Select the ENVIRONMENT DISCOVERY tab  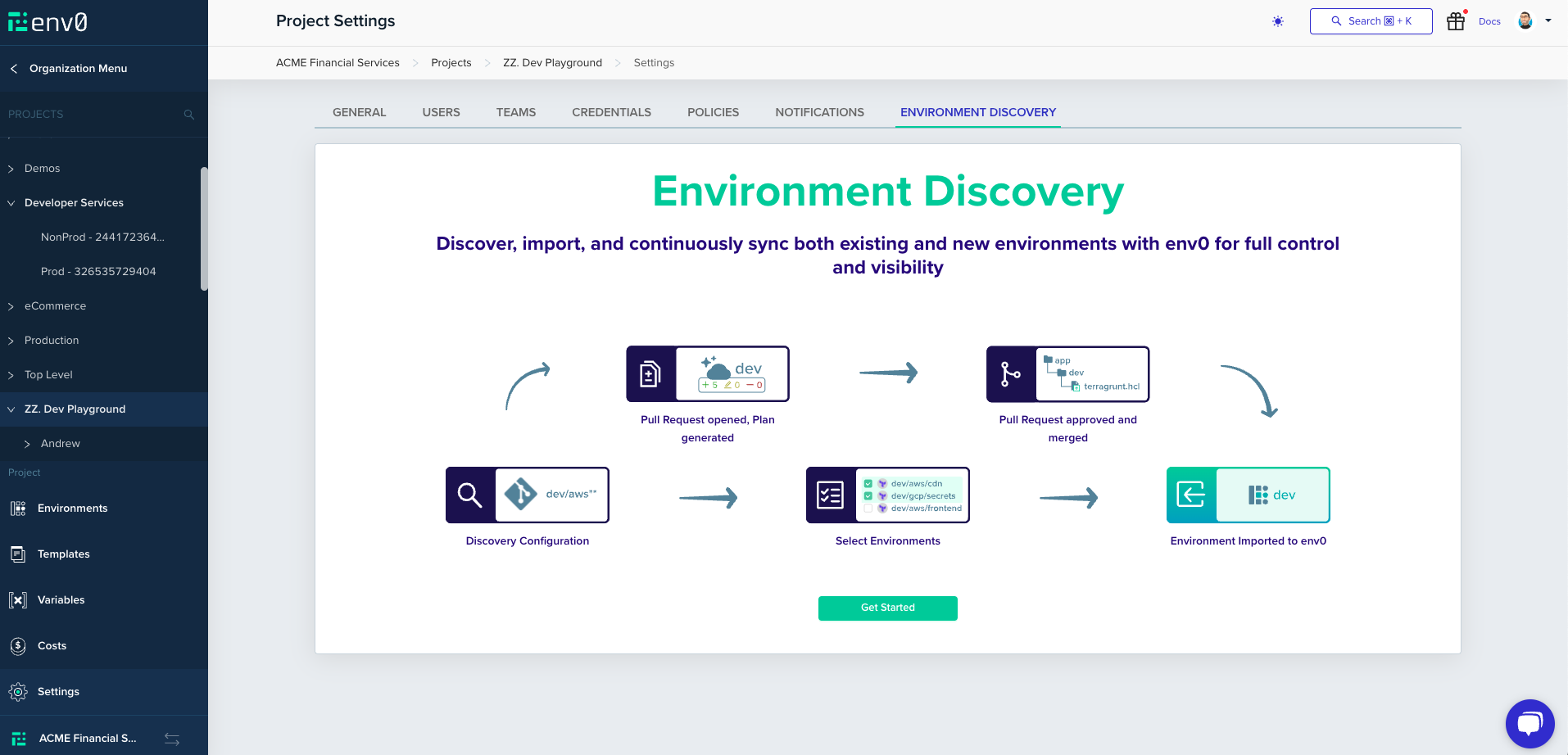coord(978,112)
